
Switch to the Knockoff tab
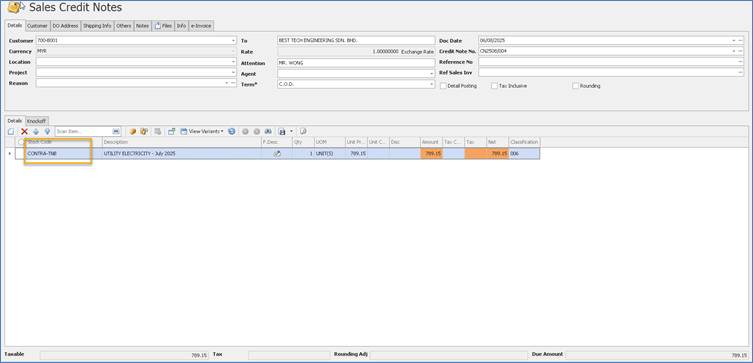36,121
